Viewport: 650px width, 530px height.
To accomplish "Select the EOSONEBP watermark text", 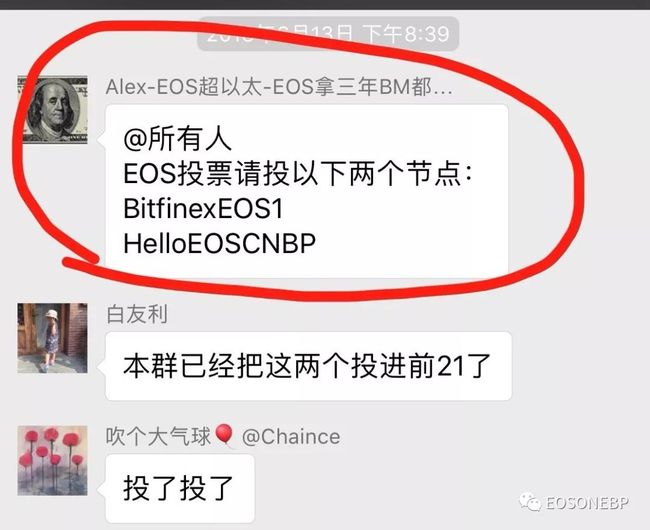I will pyautogui.click(x=587, y=503).
